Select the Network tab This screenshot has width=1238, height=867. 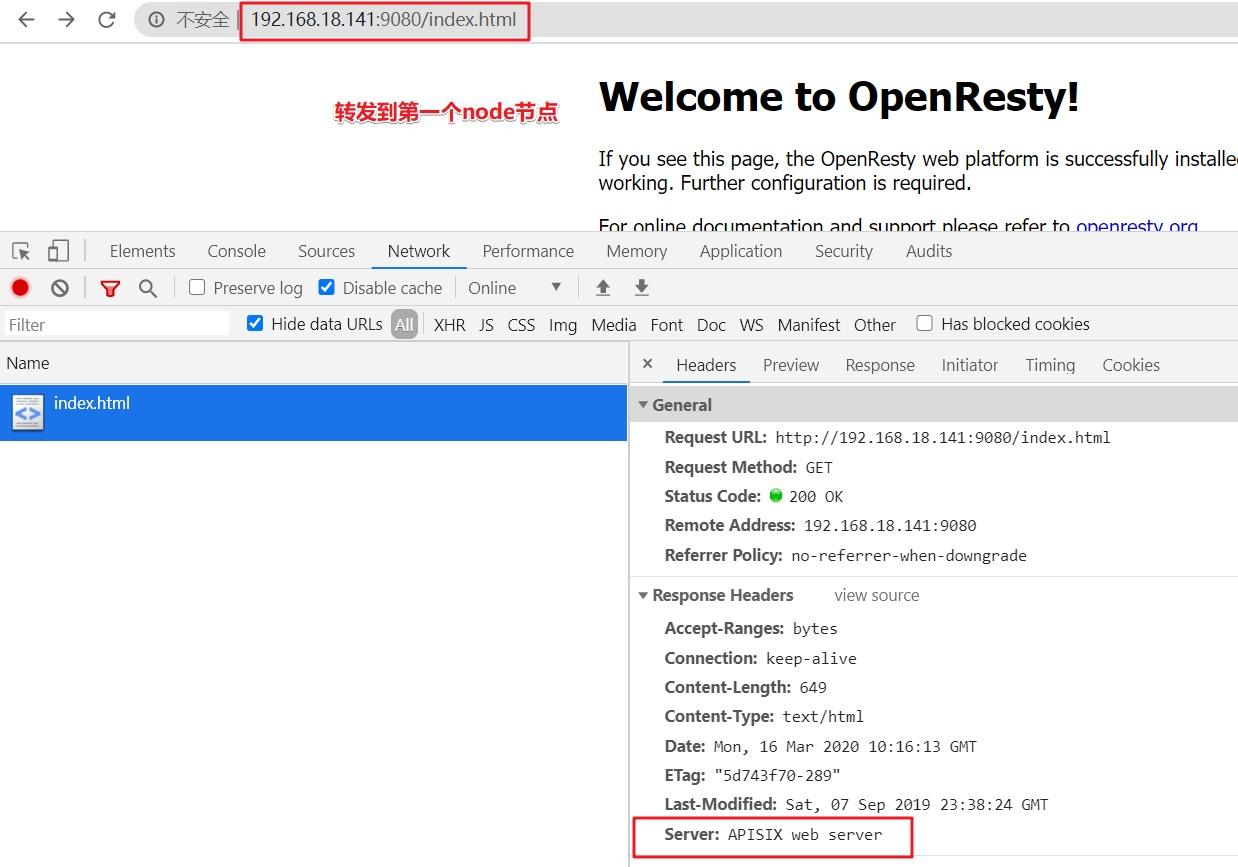[419, 251]
